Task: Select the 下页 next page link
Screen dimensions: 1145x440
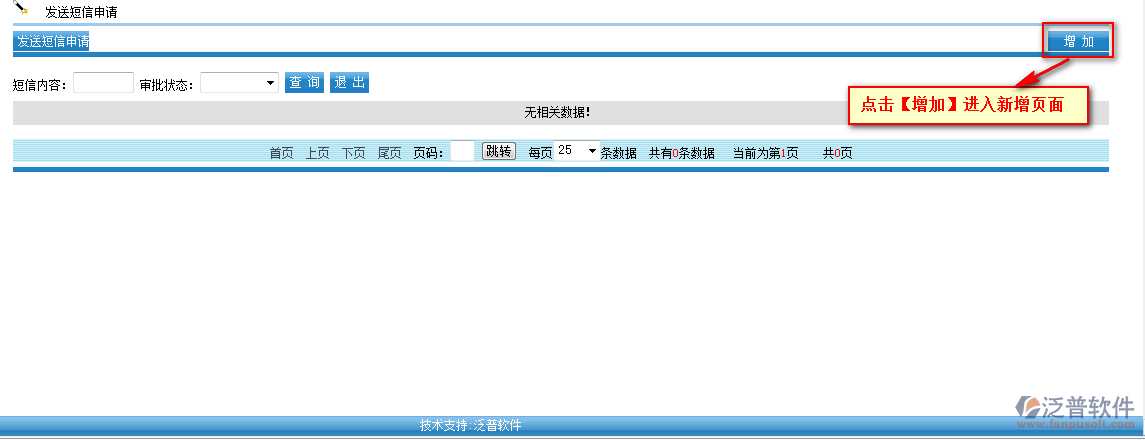Action: click(353, 153)
